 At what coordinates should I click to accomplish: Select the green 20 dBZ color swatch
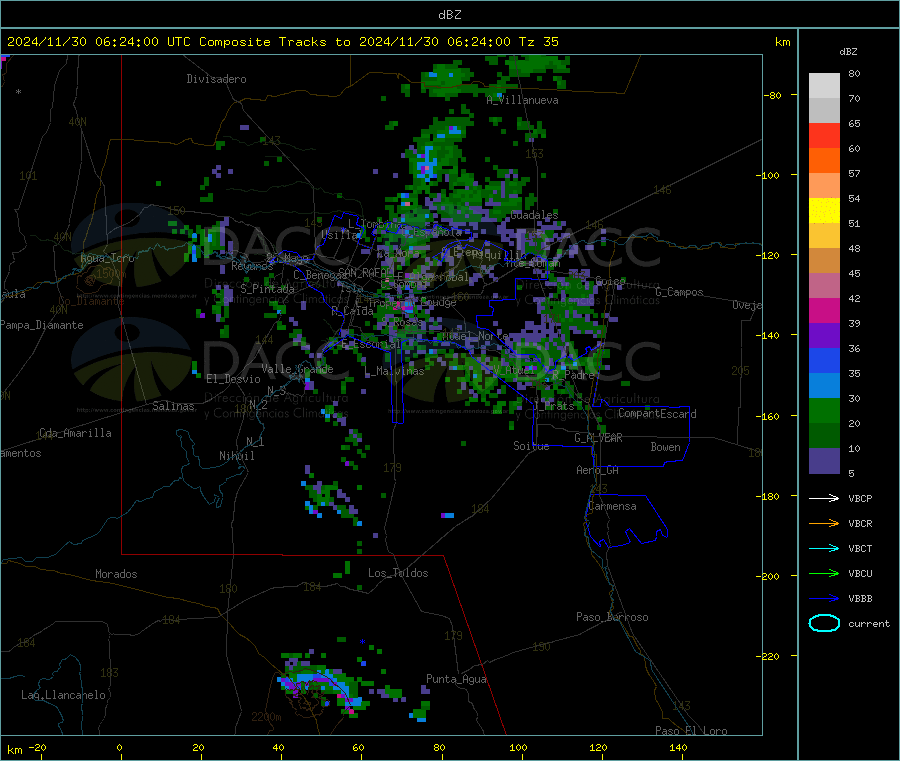[824, 410]
